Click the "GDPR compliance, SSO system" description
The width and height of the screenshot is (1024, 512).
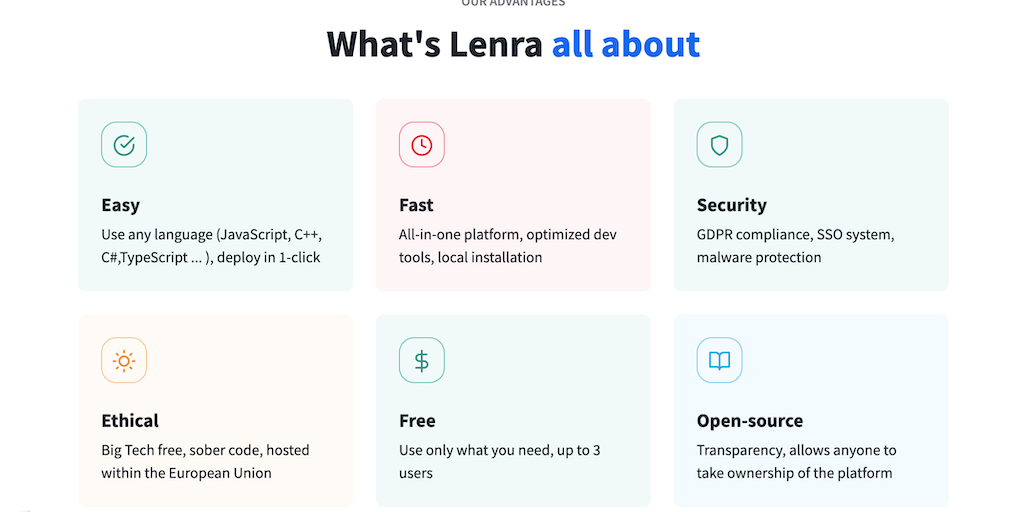795,246
